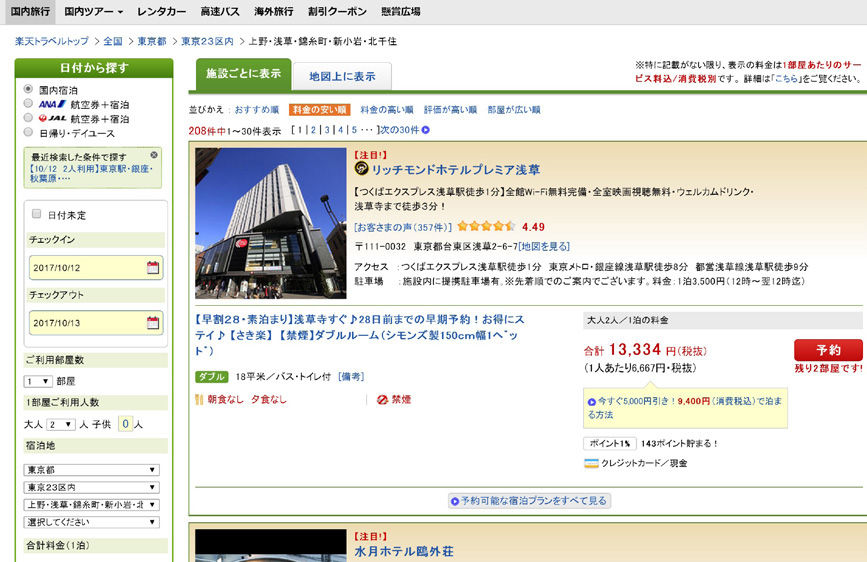This screenshot has height=562, width=867.
Task: Click the recent search 10/12 2人利用 link
Action: 91,173
